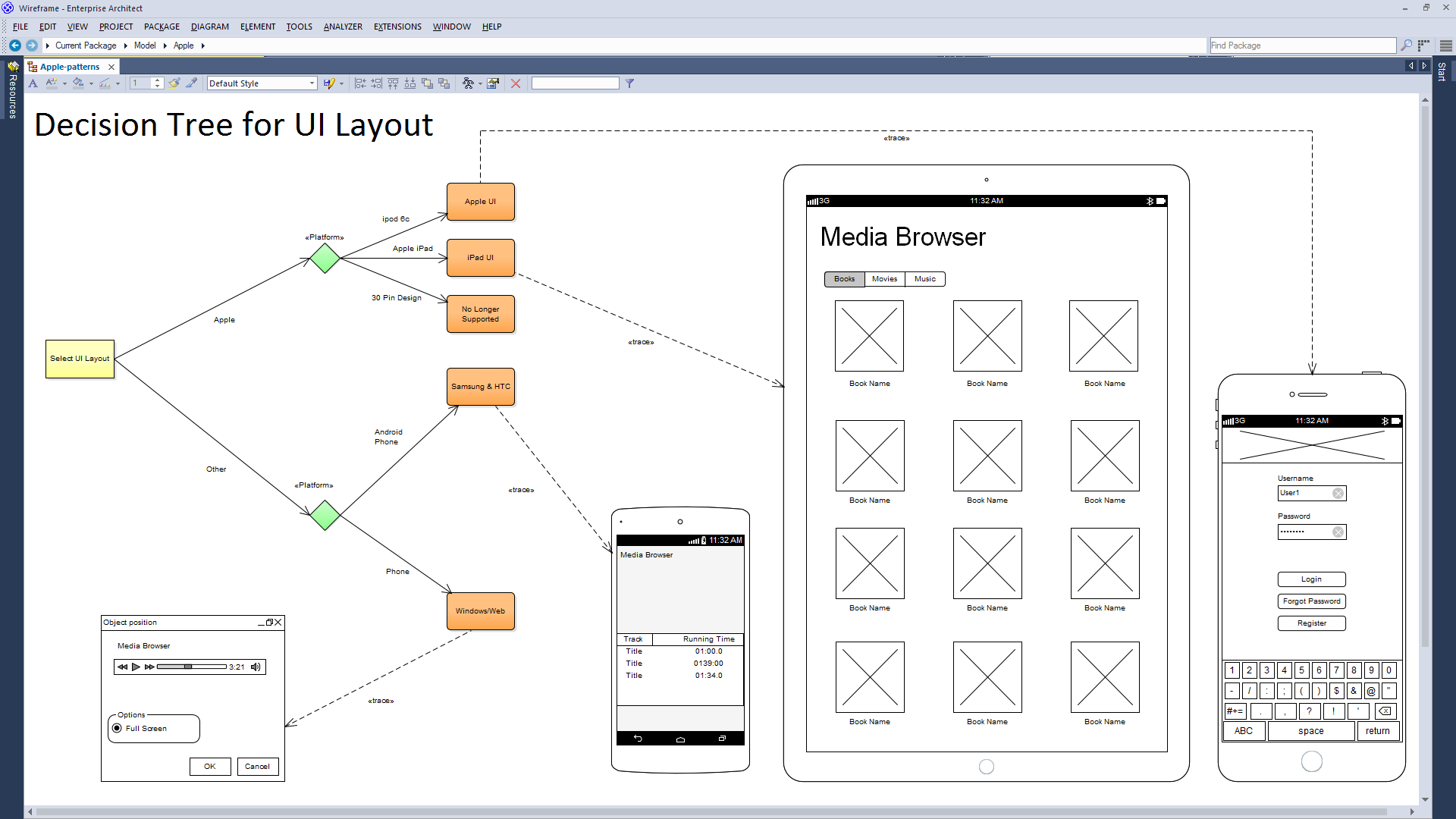This screenshot has width=1456, height=819.
Task: Click the style eyedropper icon
Action: tap(192, 83)
